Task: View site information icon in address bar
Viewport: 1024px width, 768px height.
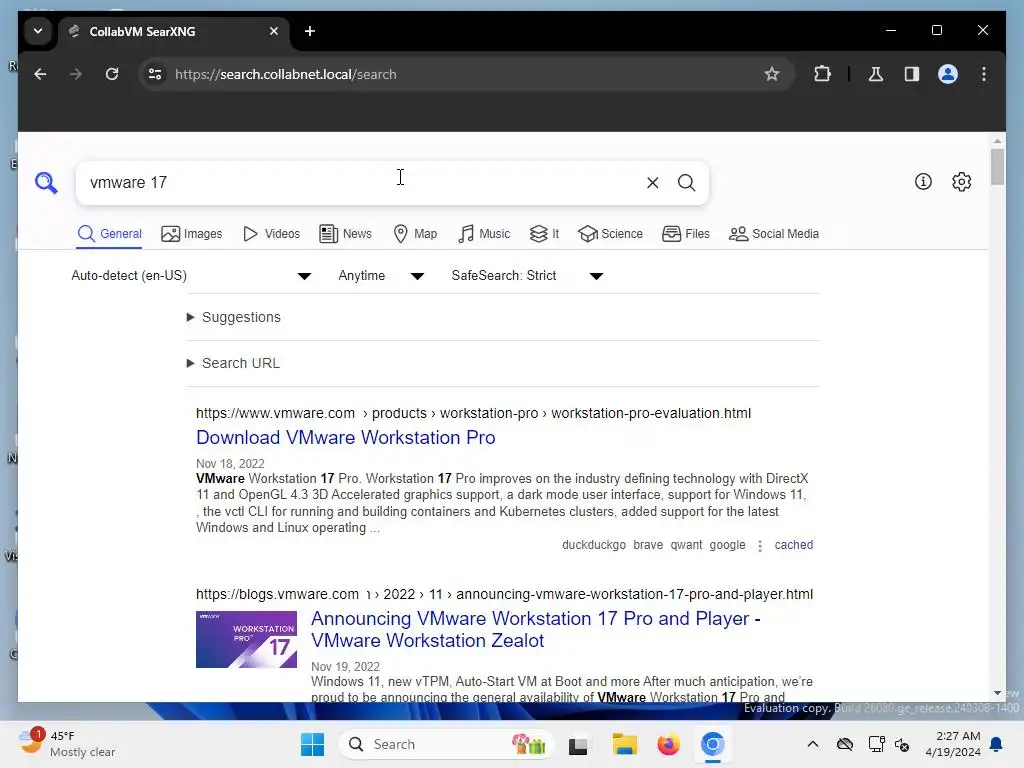Action: click(155, 74)
